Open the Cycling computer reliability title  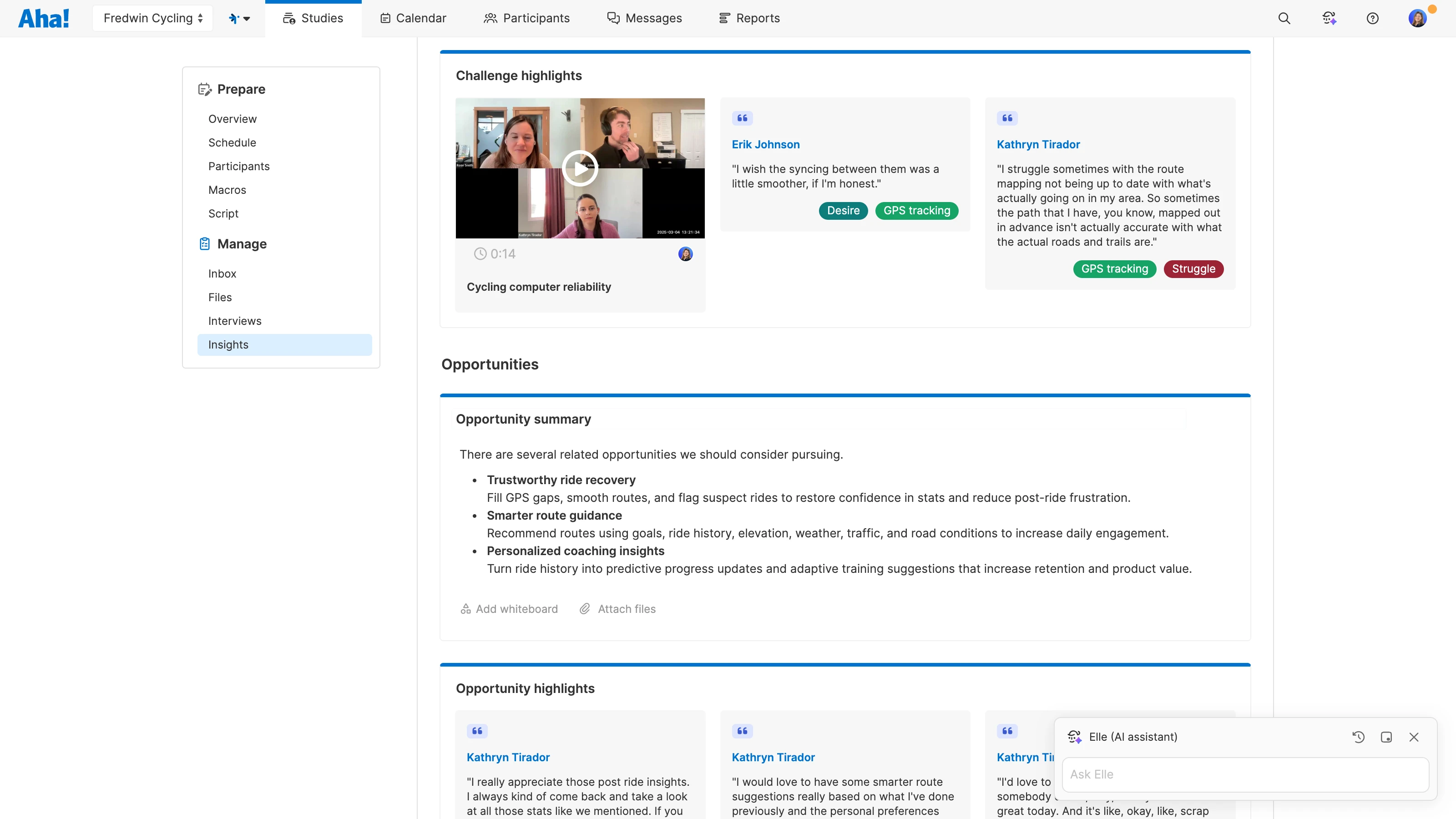(x=539, y=287)
